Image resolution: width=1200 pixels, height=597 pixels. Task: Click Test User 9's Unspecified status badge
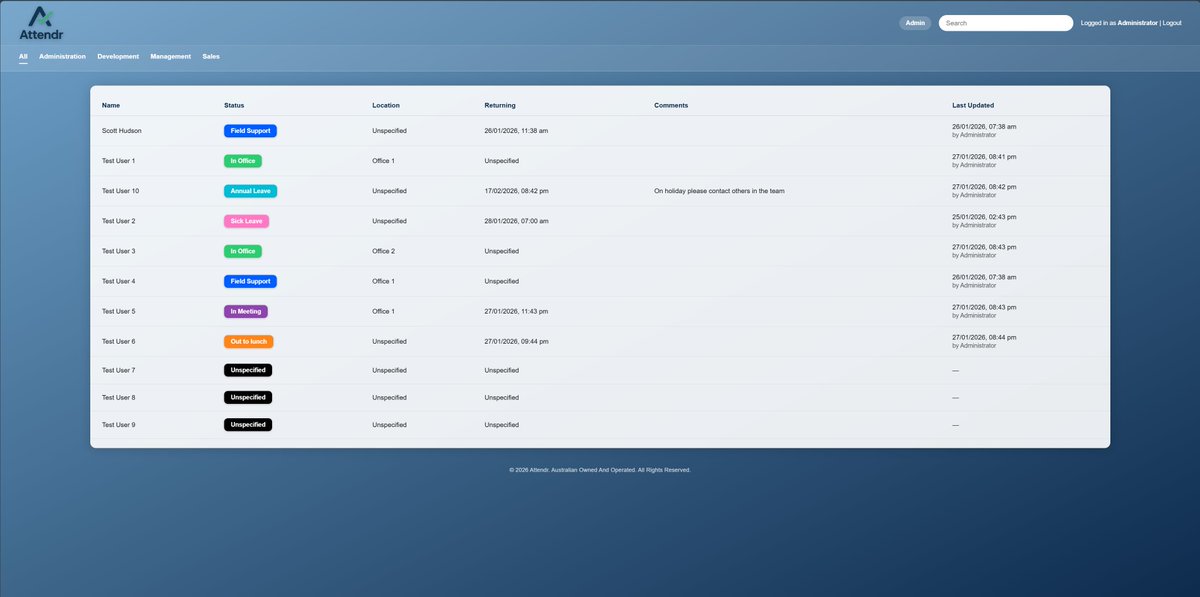click(248, 424)
